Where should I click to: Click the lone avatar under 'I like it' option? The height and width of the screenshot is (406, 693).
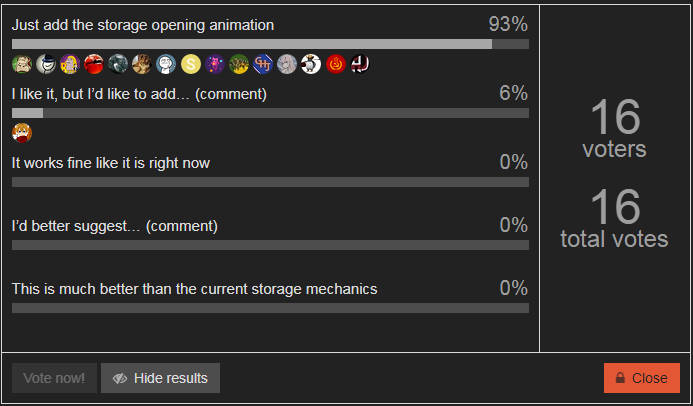coord(22,133)
